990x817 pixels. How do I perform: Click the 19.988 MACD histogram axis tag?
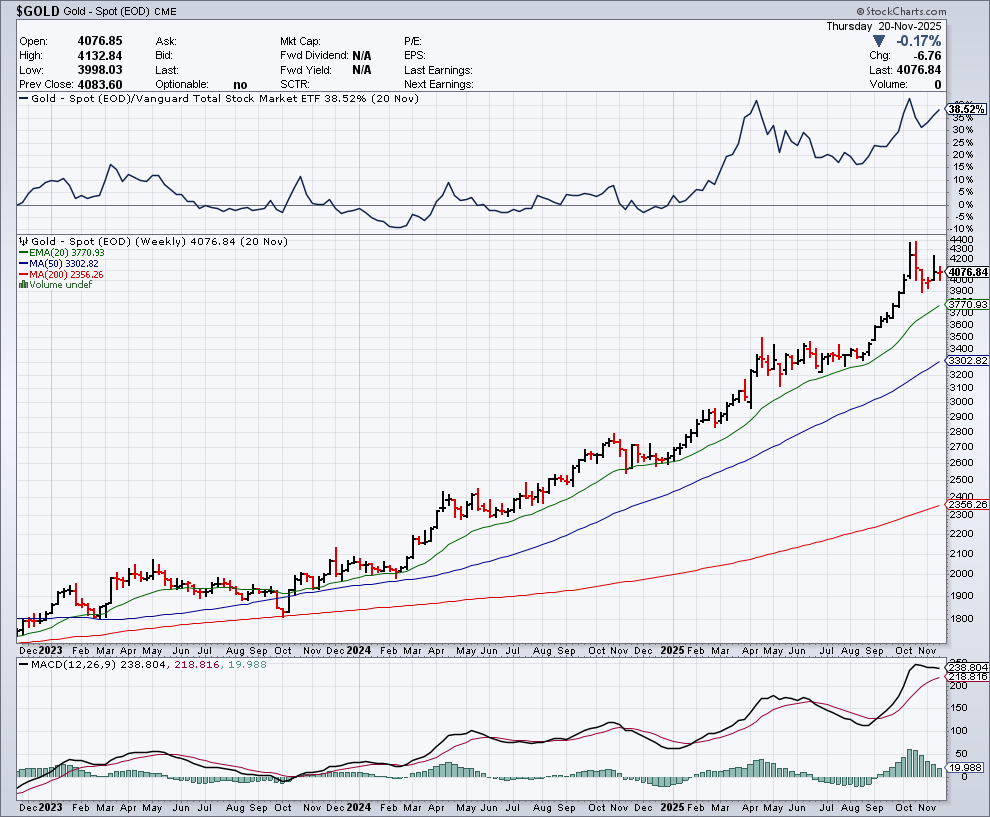(967, 768)
